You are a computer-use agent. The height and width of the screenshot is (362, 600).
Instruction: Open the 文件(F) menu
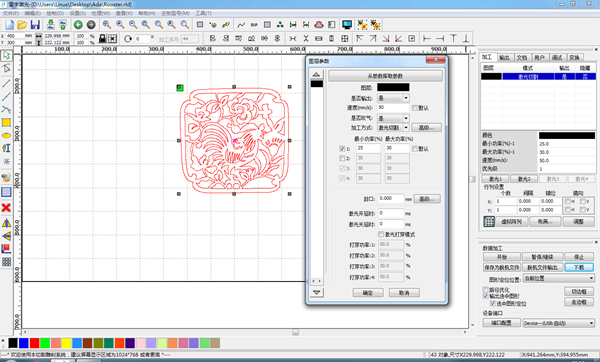point(10,13)
